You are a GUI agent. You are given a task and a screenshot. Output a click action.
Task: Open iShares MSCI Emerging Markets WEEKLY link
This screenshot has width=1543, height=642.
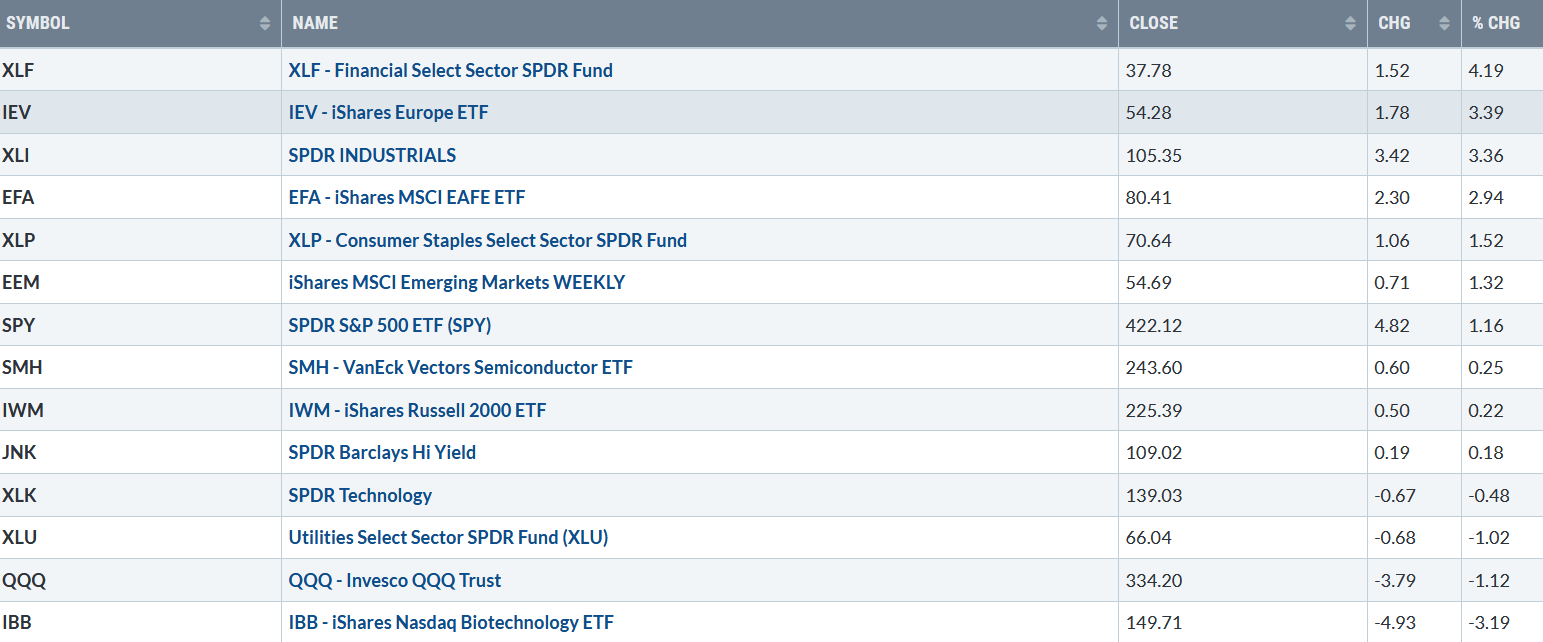pos(456,282)
